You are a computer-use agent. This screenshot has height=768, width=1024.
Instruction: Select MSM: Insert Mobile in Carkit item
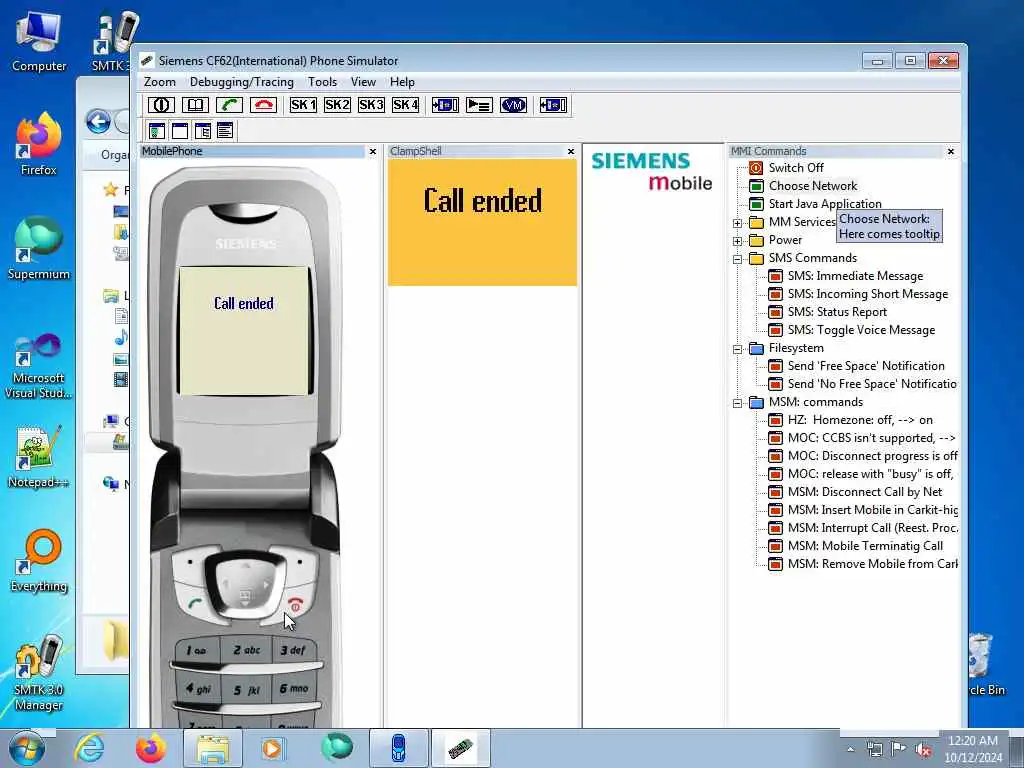872,510
